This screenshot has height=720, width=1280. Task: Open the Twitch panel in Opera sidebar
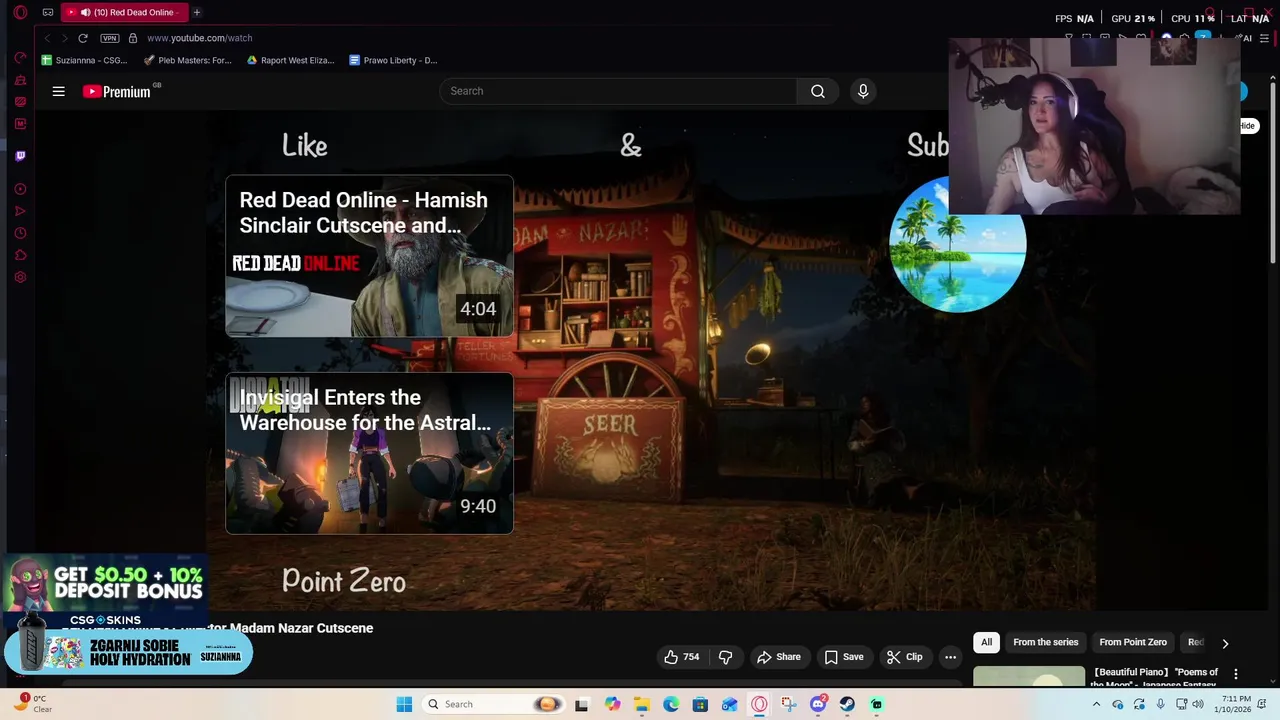pyautogui.click(x=20, y=156)
